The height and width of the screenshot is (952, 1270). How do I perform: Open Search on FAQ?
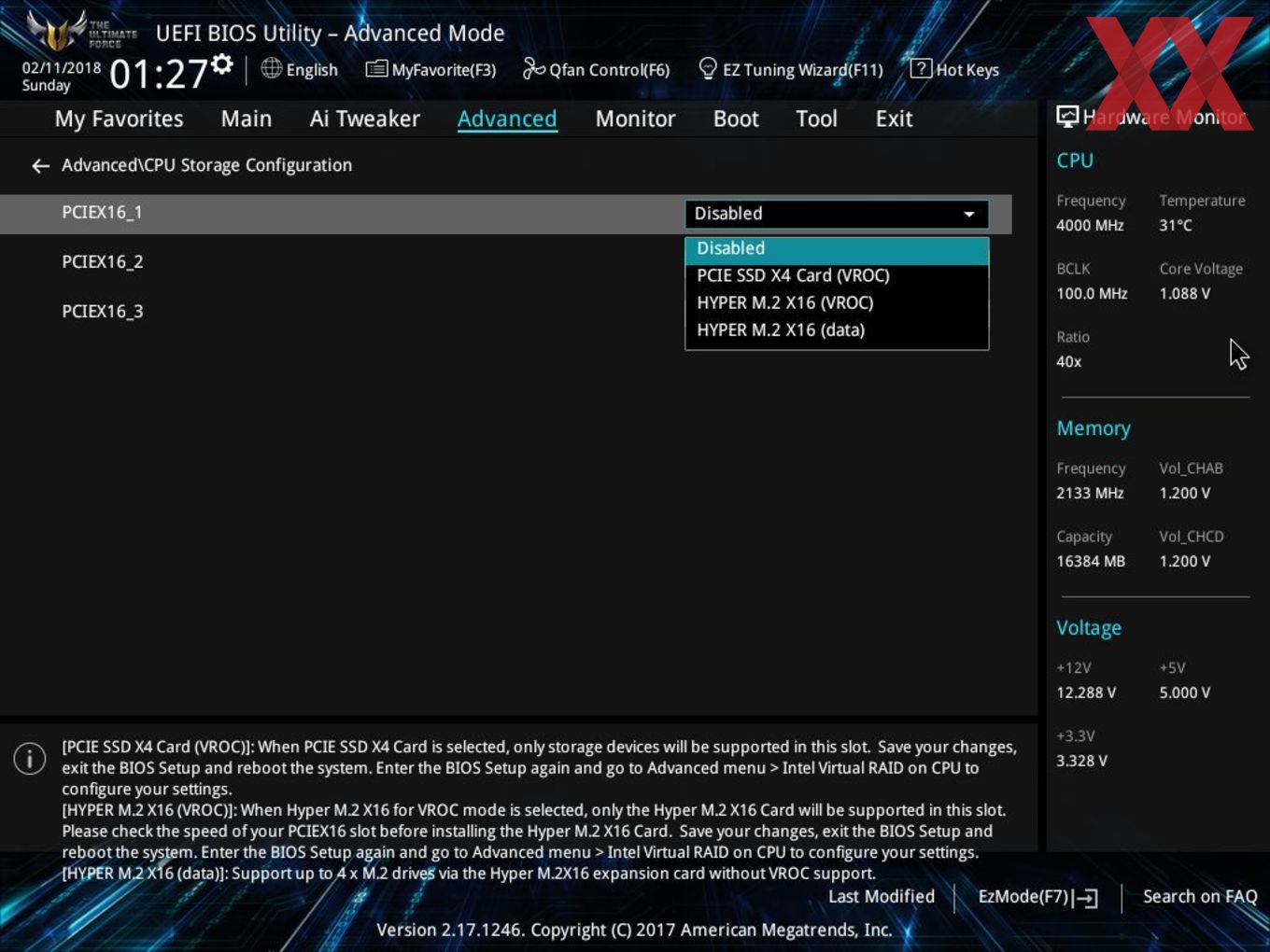(x=1200, y=897)
